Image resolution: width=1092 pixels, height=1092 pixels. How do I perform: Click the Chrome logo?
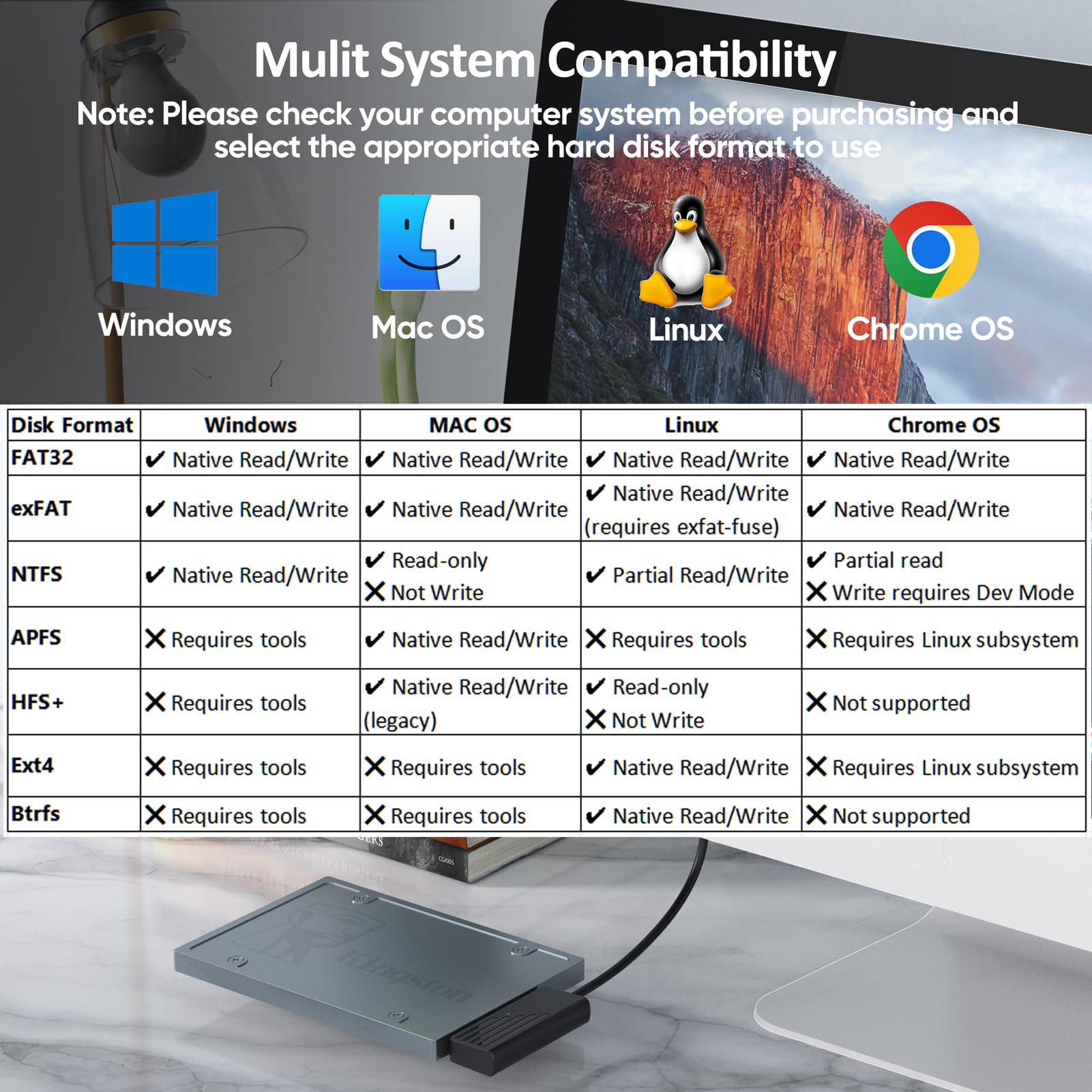pos(930,250)
